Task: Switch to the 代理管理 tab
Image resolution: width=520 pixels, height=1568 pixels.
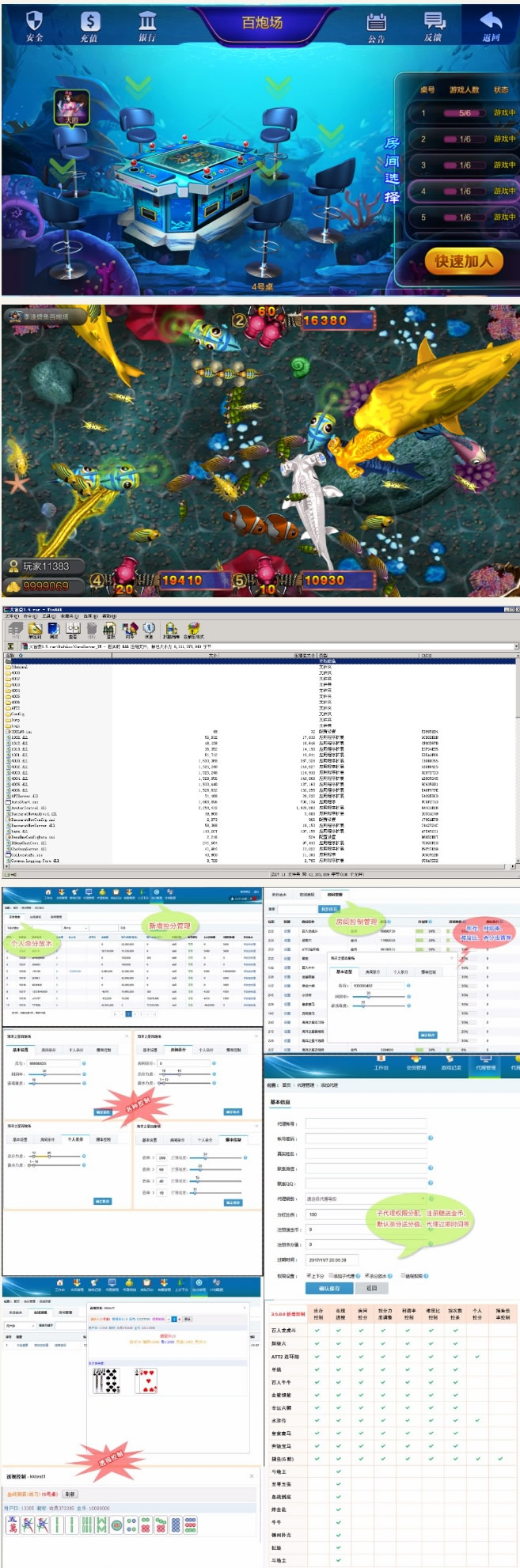Action: pos(485,1067)
